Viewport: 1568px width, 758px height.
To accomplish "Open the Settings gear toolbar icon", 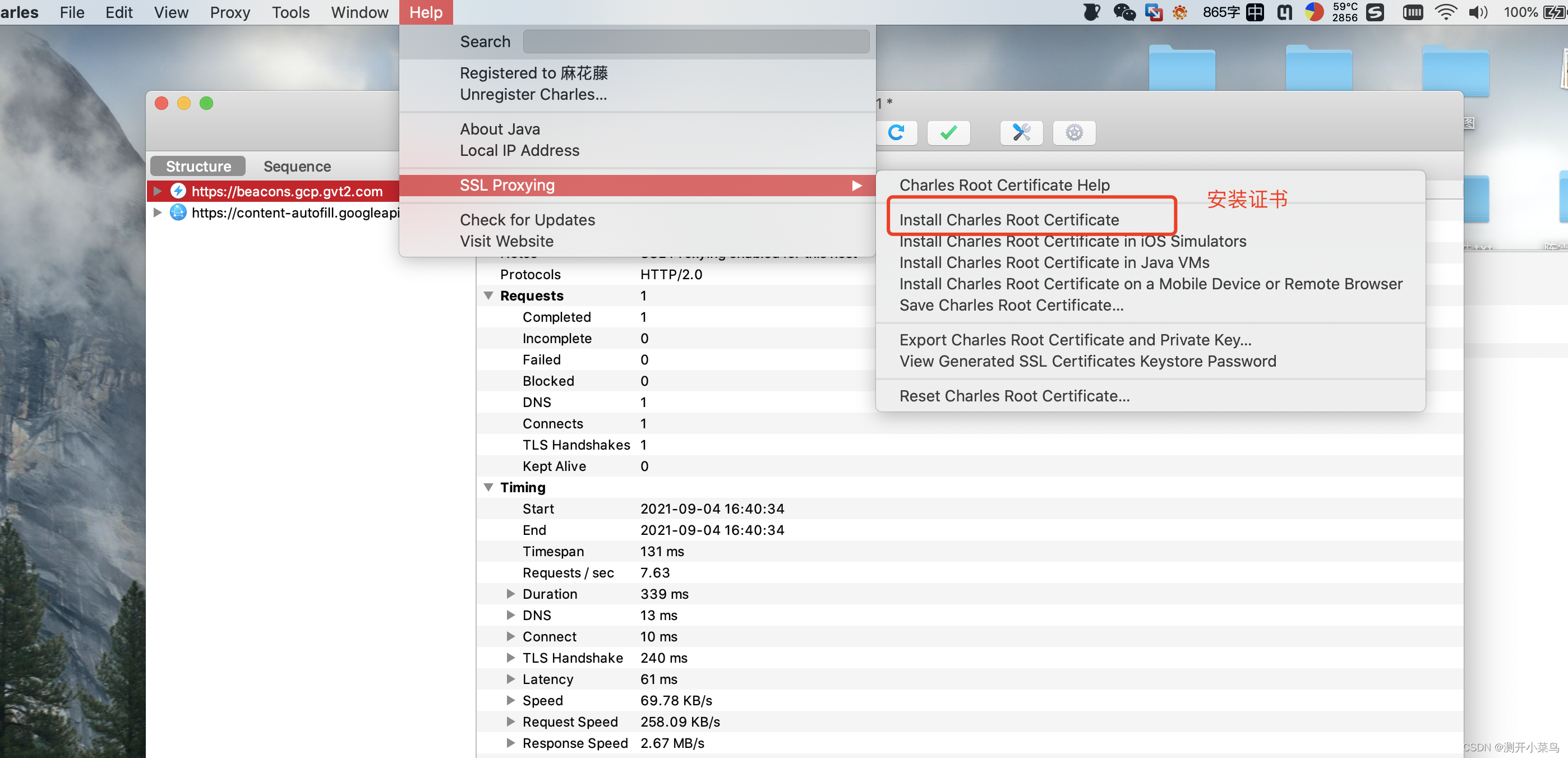I will (x=1074, y=133).
